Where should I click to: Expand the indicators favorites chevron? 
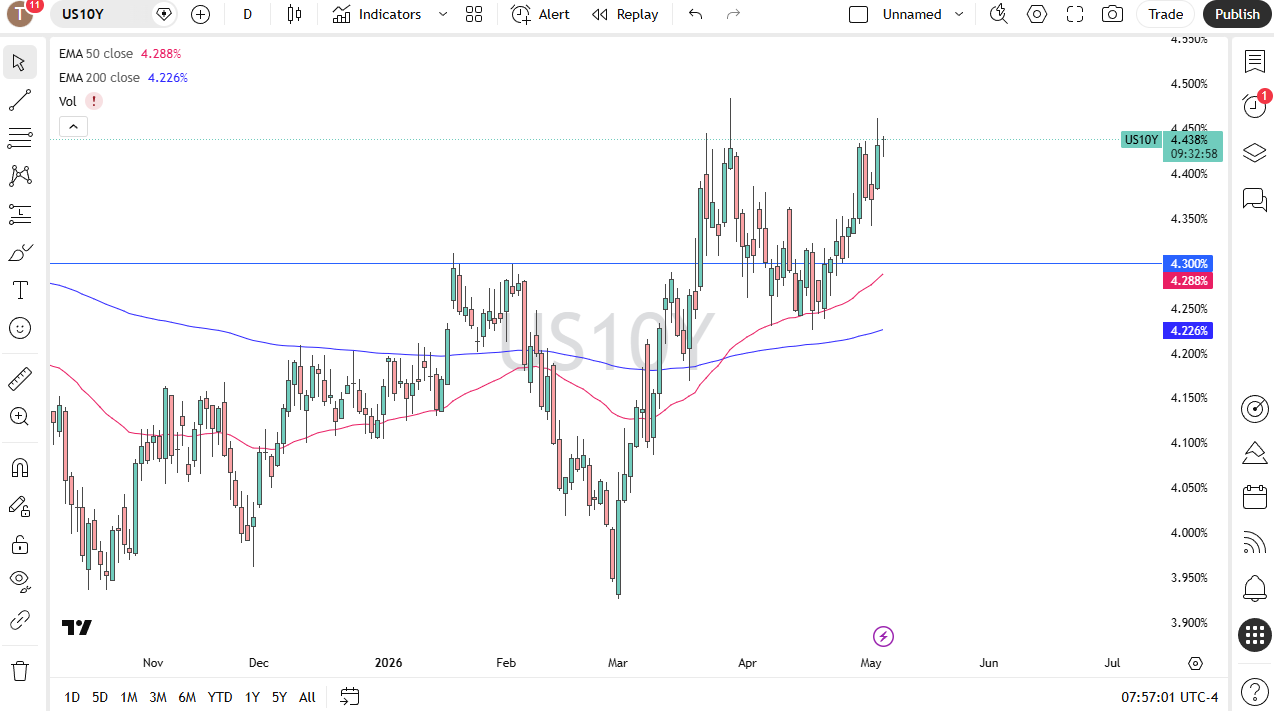pyautogui.click(x=443, y=14)
